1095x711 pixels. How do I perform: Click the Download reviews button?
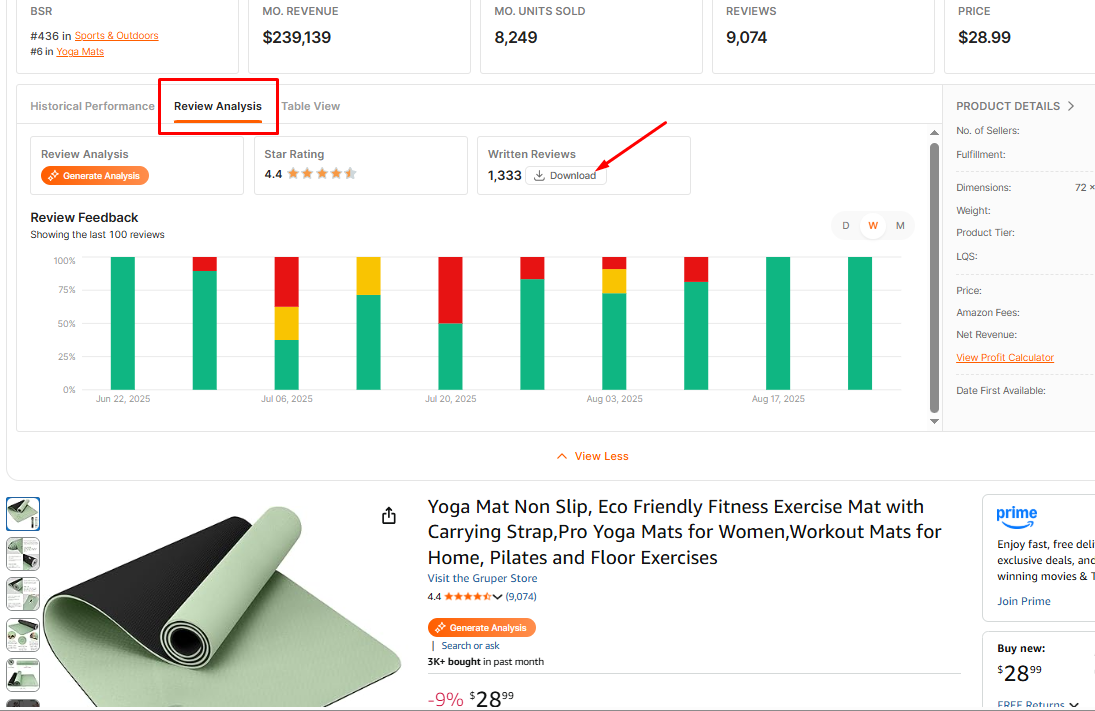point(566,176)
